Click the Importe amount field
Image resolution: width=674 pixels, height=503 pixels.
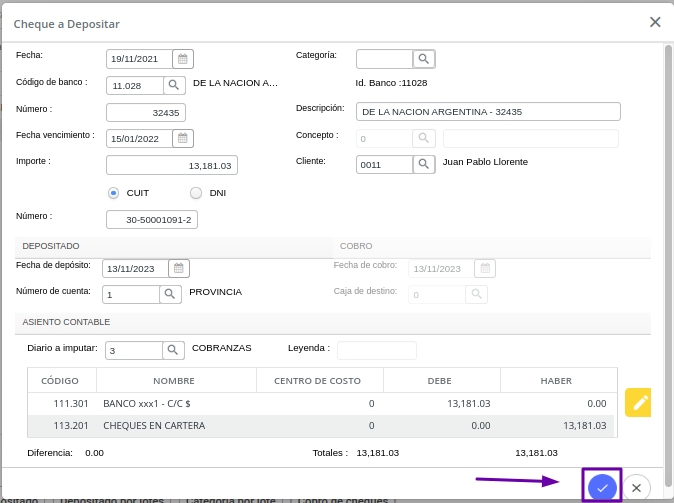coord(172,165)
